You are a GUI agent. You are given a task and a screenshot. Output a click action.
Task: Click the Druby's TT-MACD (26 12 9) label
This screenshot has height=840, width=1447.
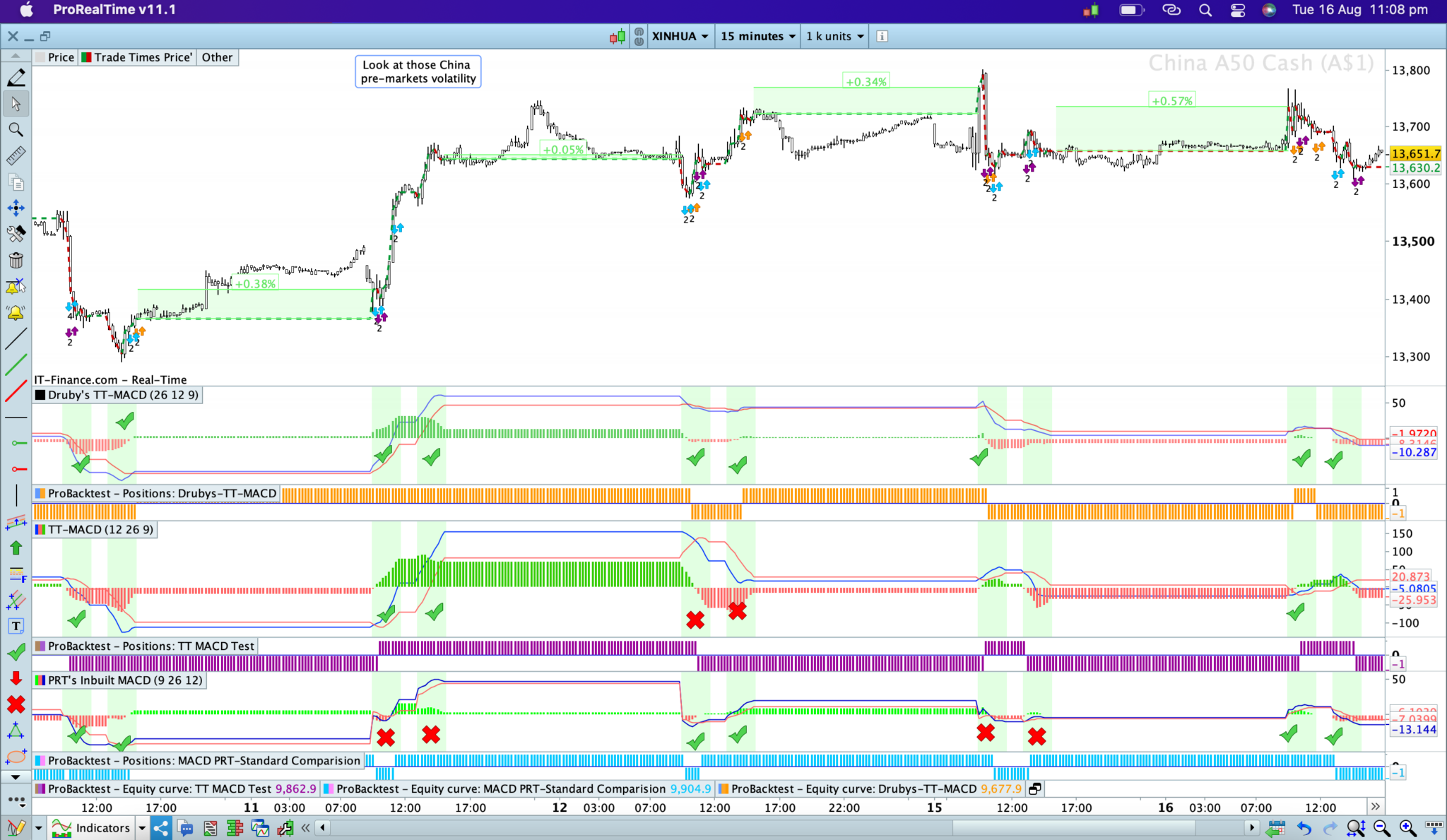click(117, 395)
